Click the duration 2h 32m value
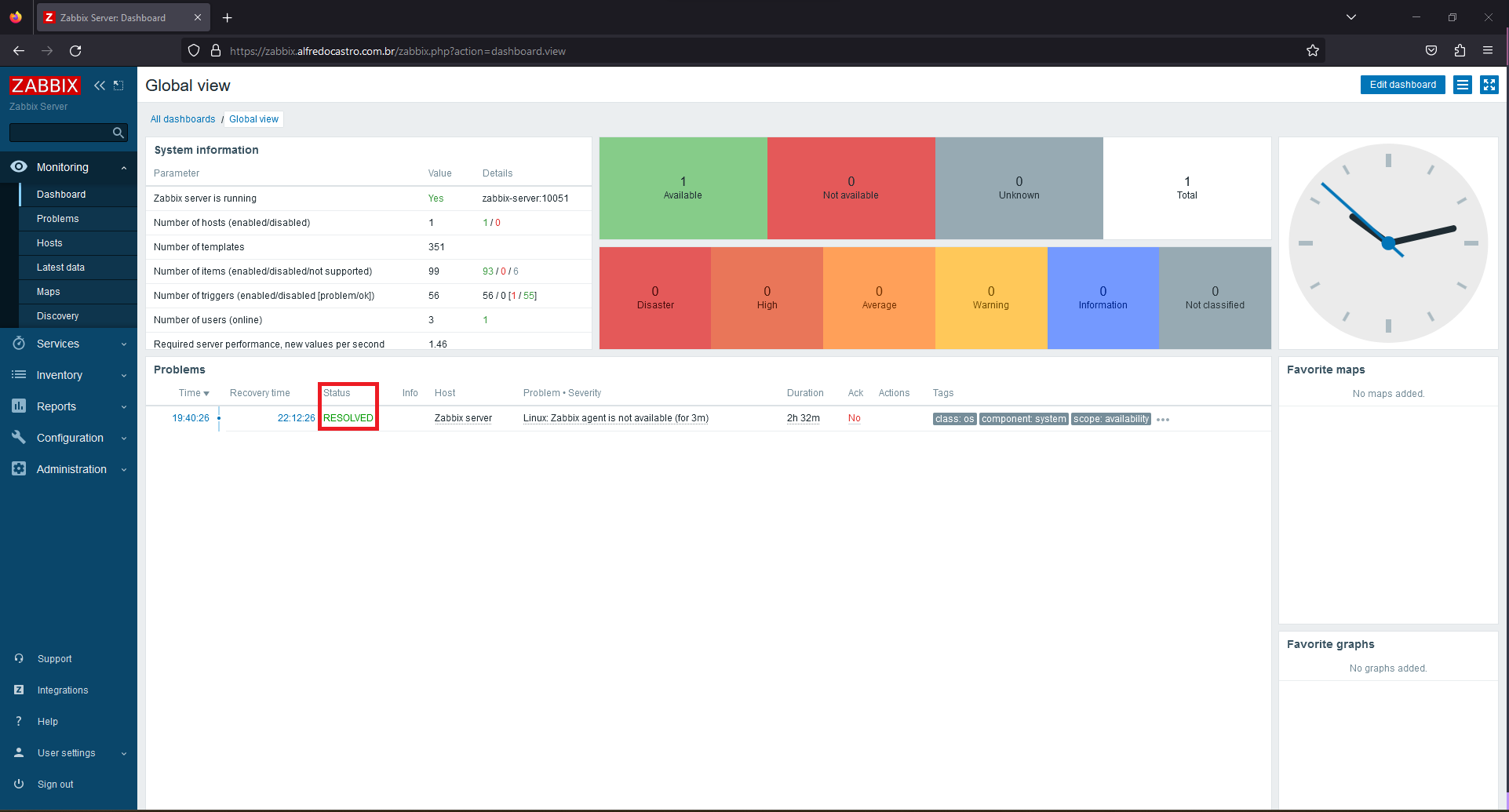1509x812 pixels. tap(803, 418)
